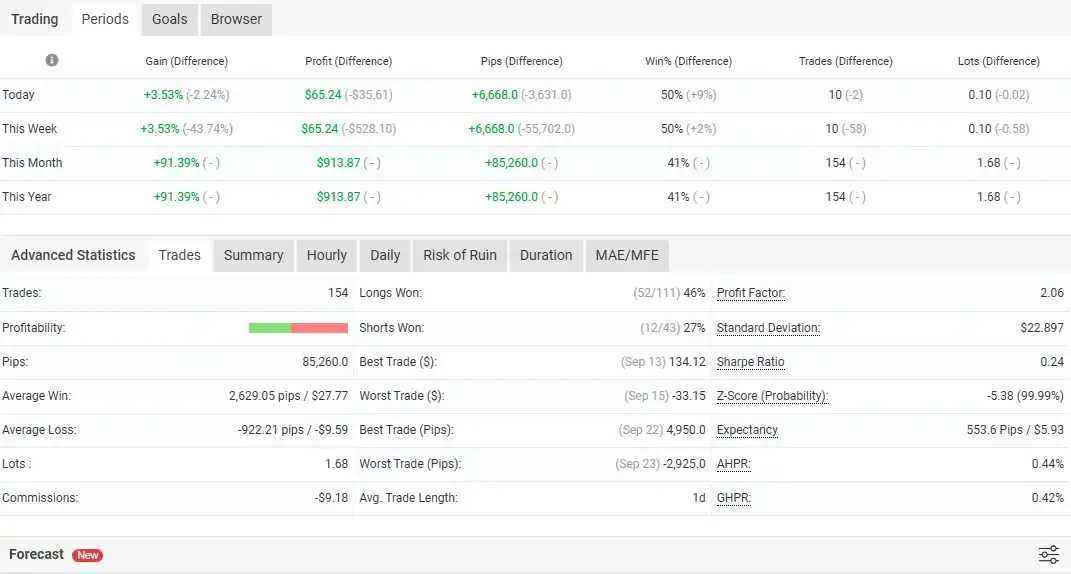This screenshot has width=1071, height=574.
Task: Click the info icon in table header
Action: coord(52,60)
